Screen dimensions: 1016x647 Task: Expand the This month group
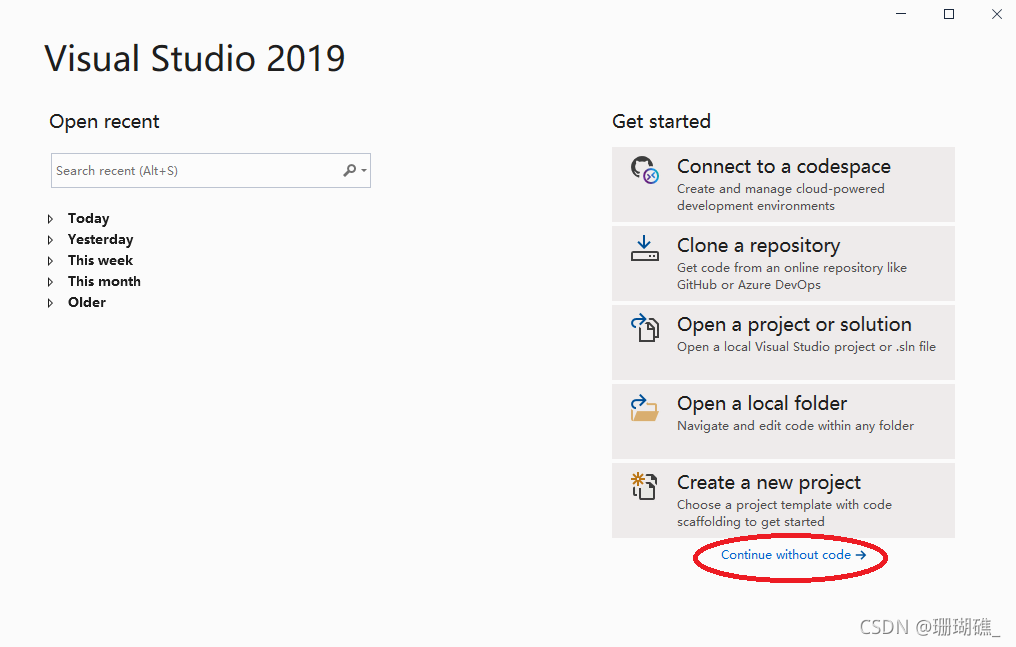(51, 282)
